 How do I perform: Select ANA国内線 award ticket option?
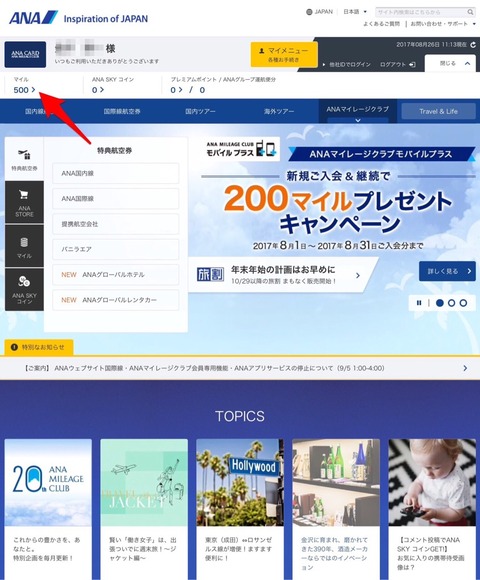click(x=116, y=173)
